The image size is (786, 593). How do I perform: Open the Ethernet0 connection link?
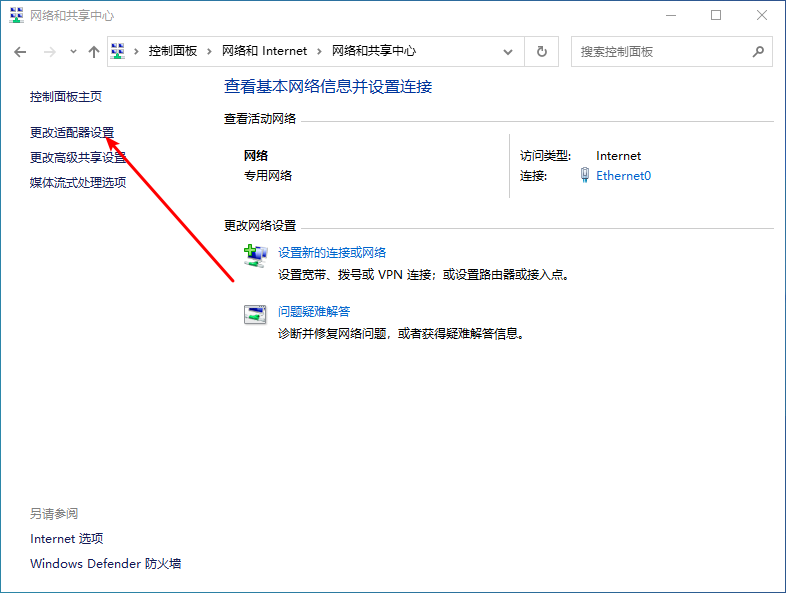tap(623, 175)
